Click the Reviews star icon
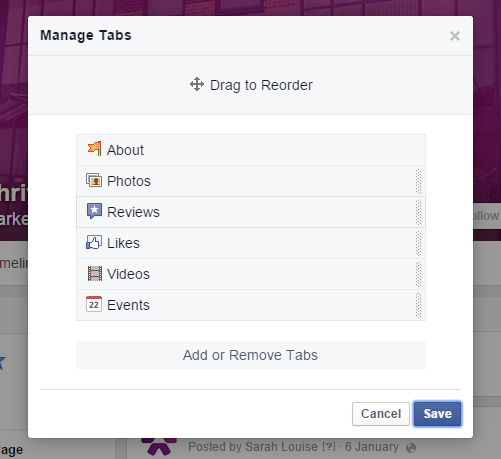The width and height of the screenshot is (501, 459). [x=94, y=211]
